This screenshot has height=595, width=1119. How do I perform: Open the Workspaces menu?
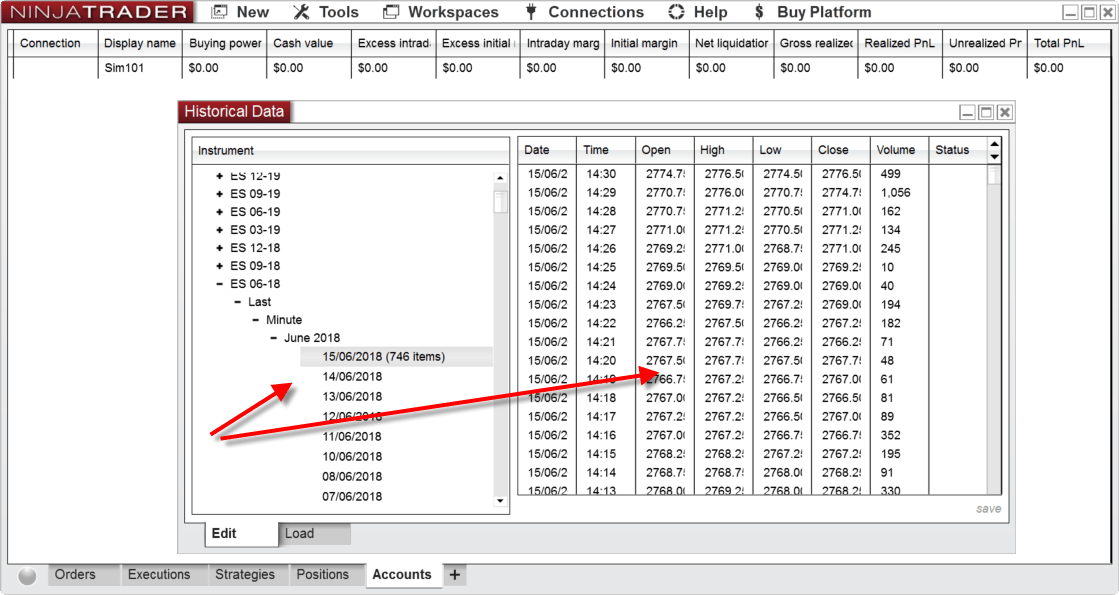tap(453, 12)
